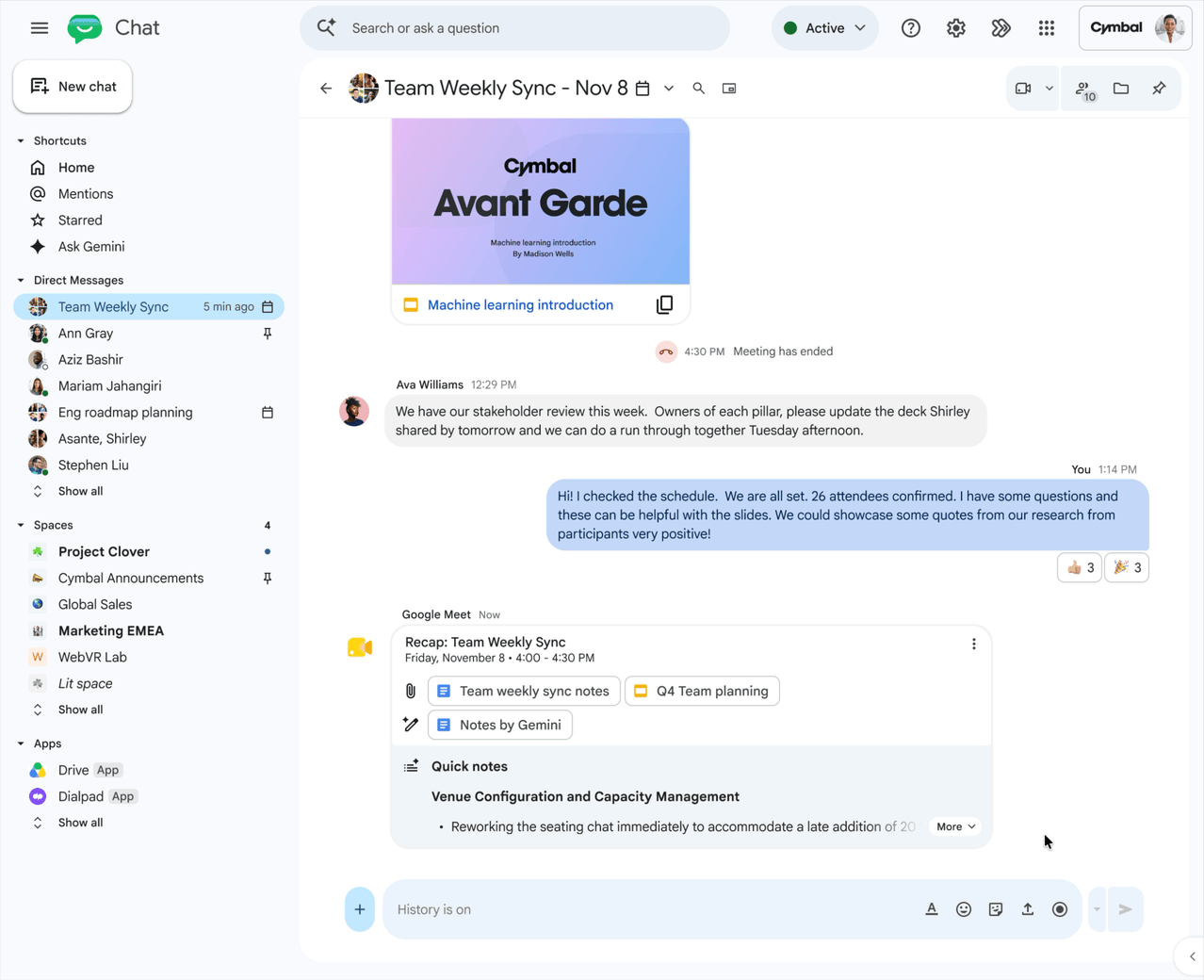The image size is (1204, 980).
Task: Open the Google apps grid
Action: (x=1047, y=28)
